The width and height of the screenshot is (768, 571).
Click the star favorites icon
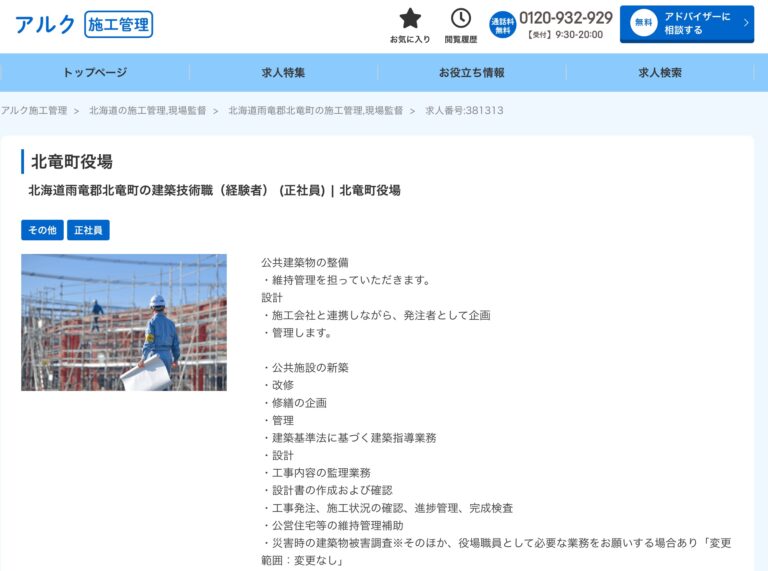click(410, 19)
